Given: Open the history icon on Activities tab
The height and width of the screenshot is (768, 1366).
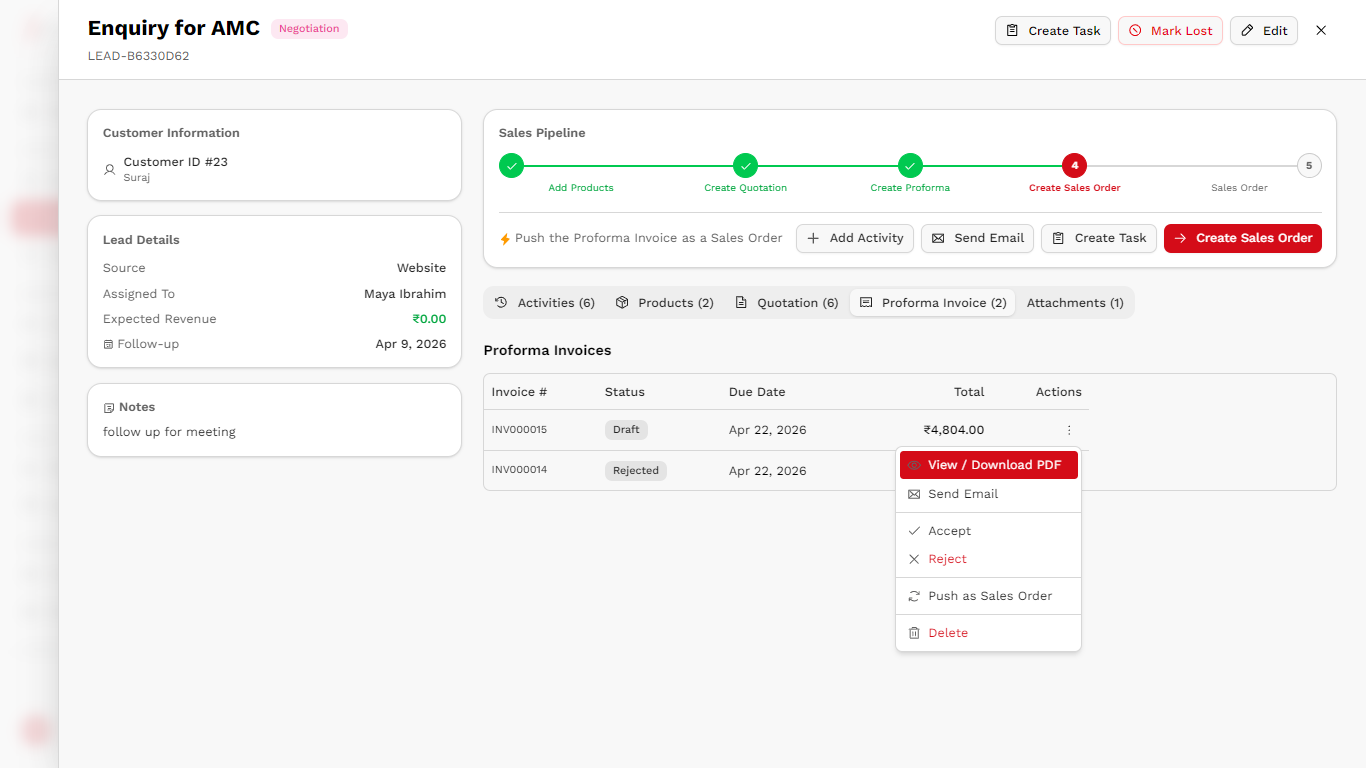Looking at the screenshot, I should pos(500,302).
